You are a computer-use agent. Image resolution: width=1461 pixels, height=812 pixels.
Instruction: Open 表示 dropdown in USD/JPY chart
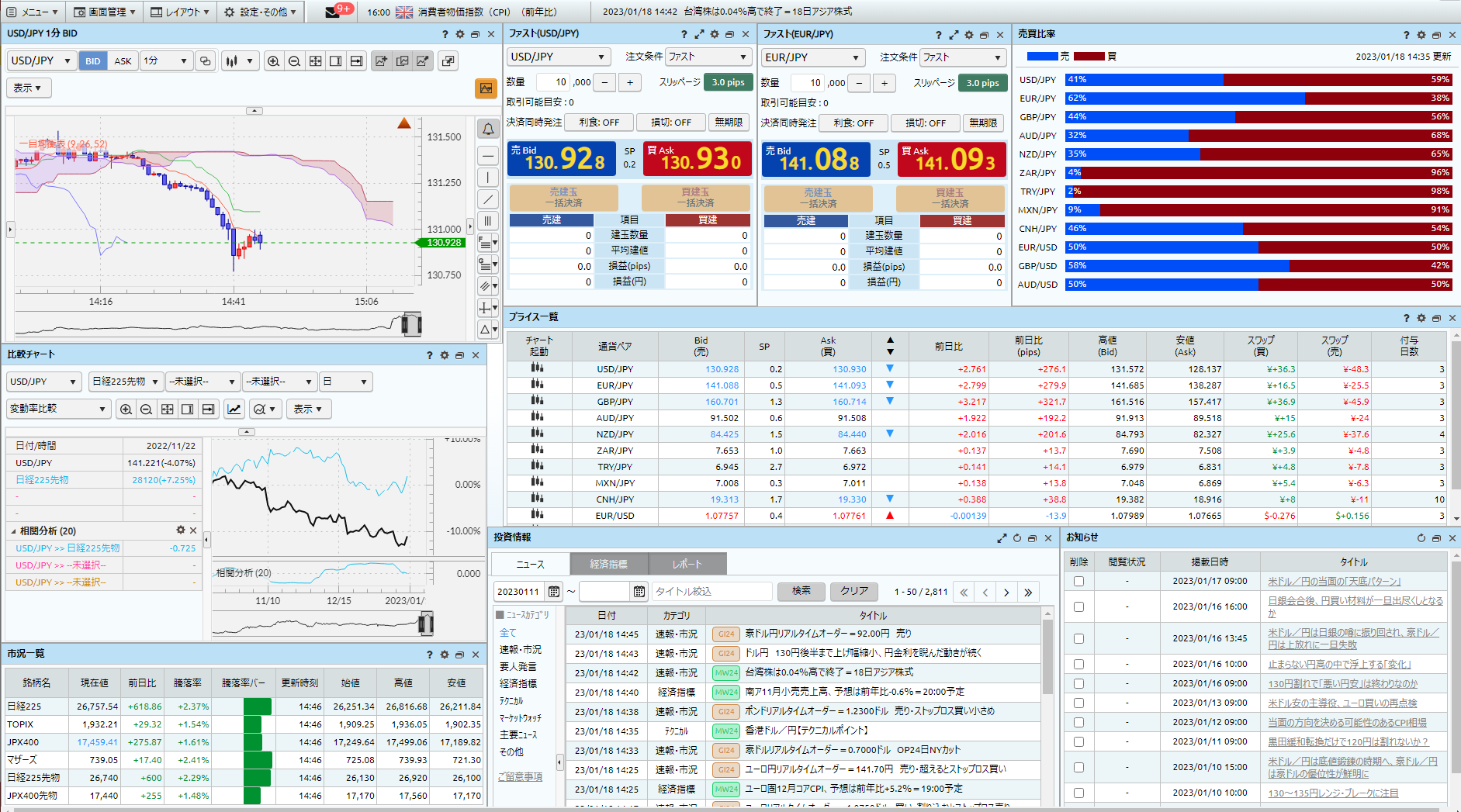click(28, 88)
